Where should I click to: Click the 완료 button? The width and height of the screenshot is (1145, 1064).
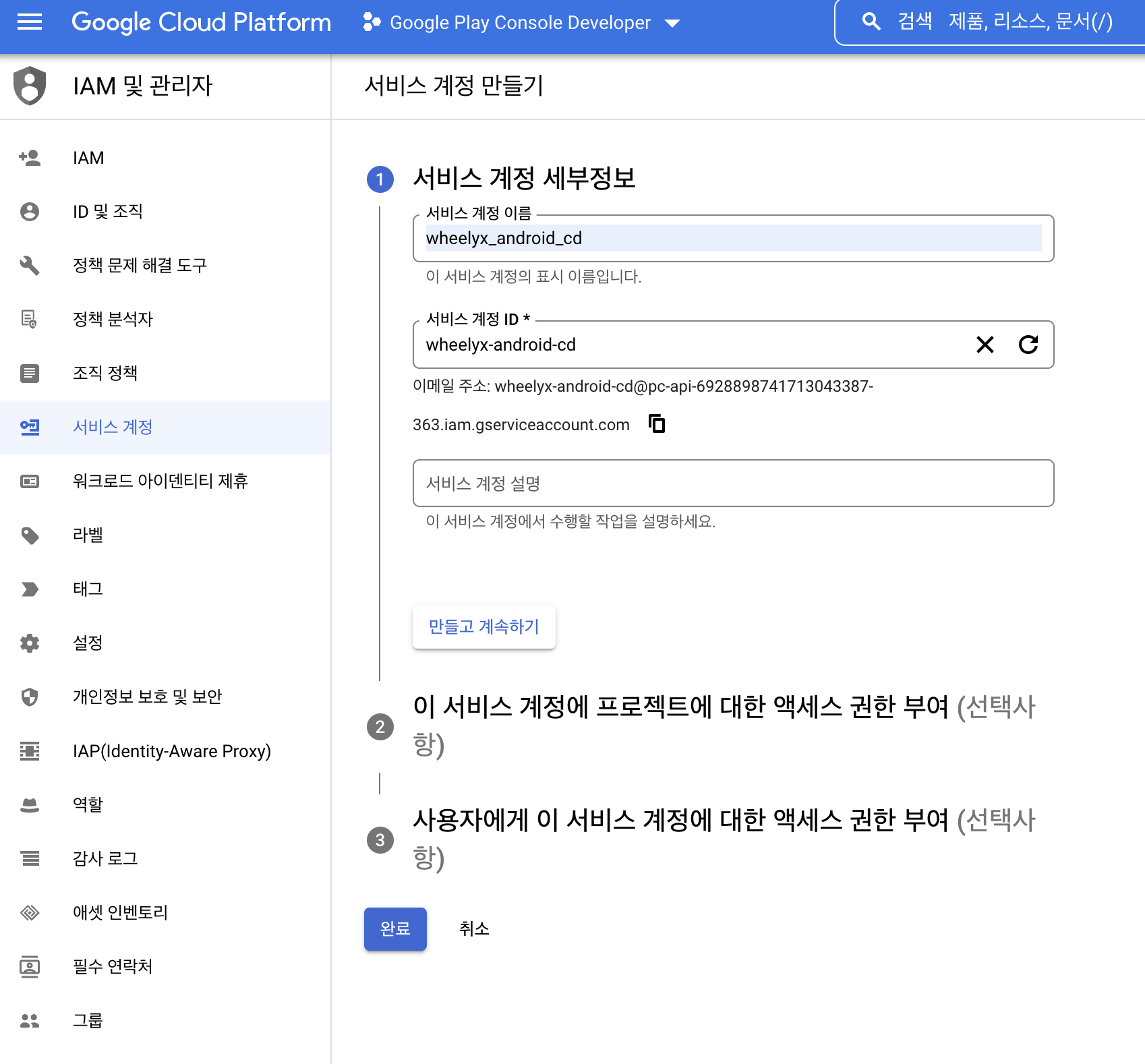395,928
